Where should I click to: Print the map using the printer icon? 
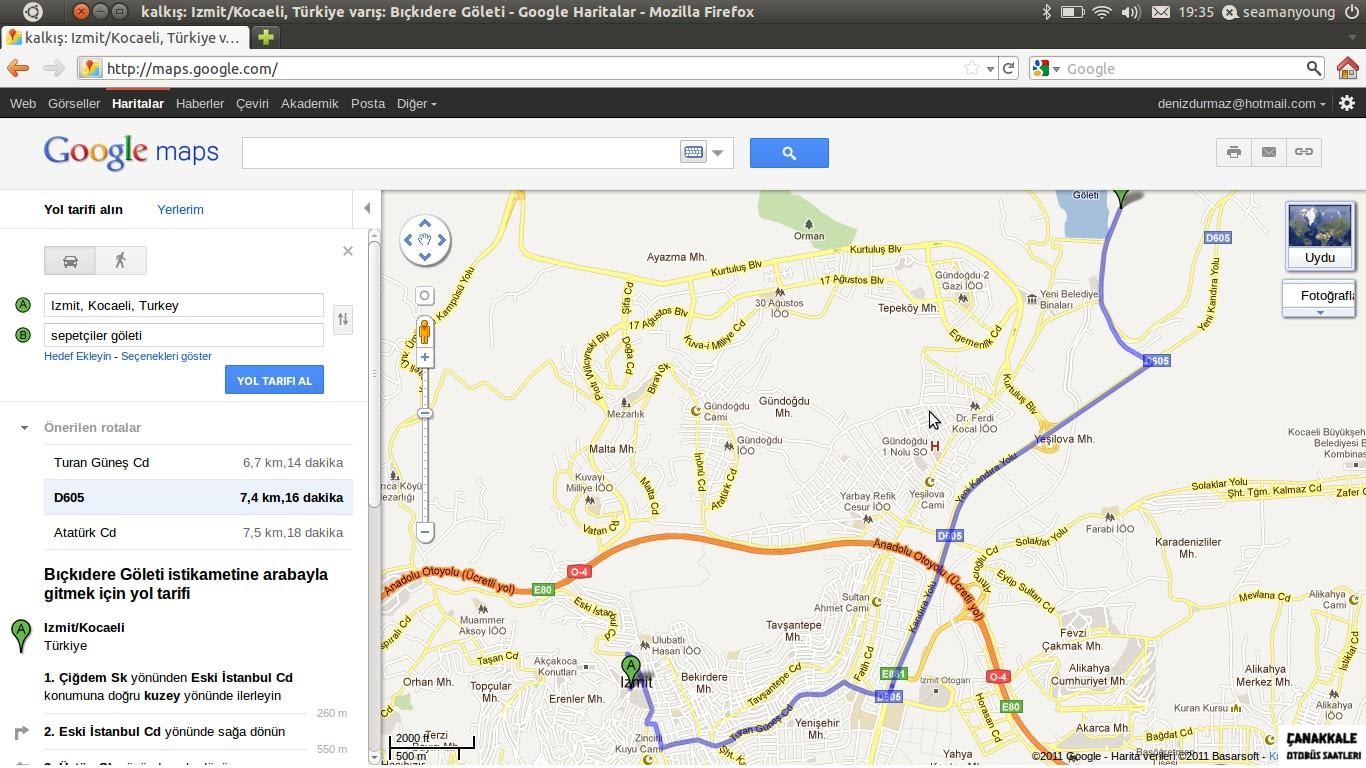(x=1234, y=152)
